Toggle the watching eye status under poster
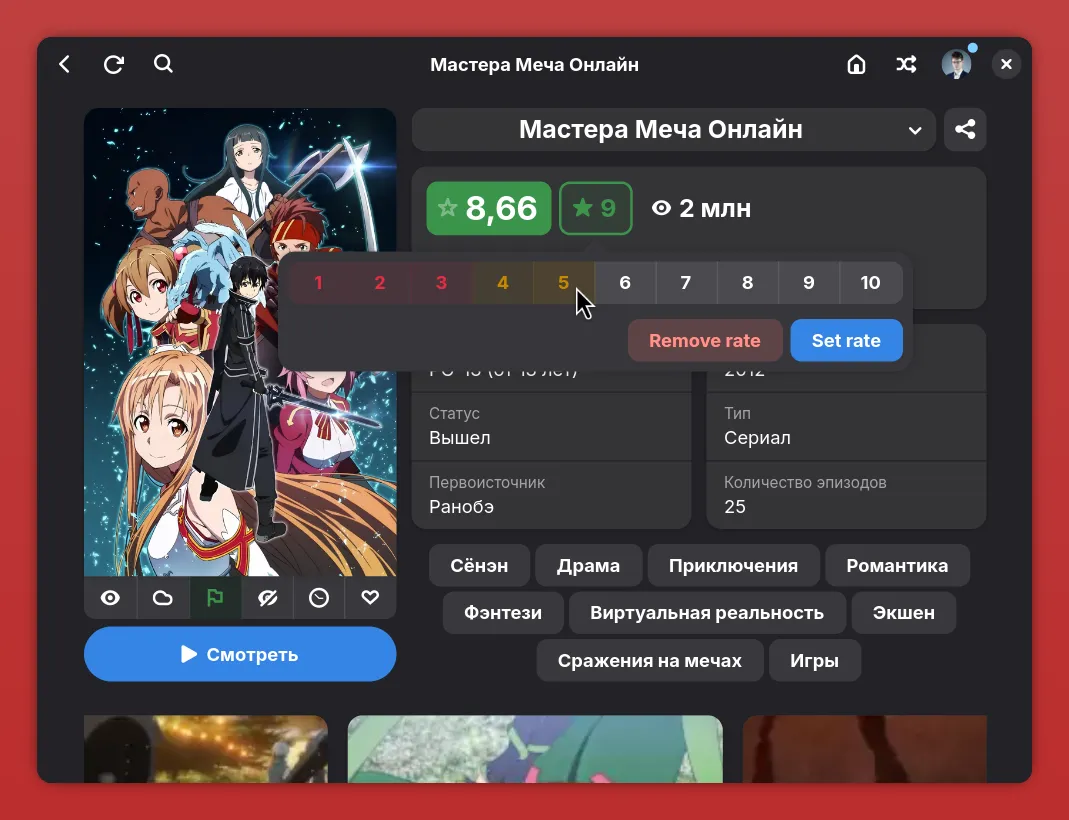The image size is (1069, 820). [110, 598]
